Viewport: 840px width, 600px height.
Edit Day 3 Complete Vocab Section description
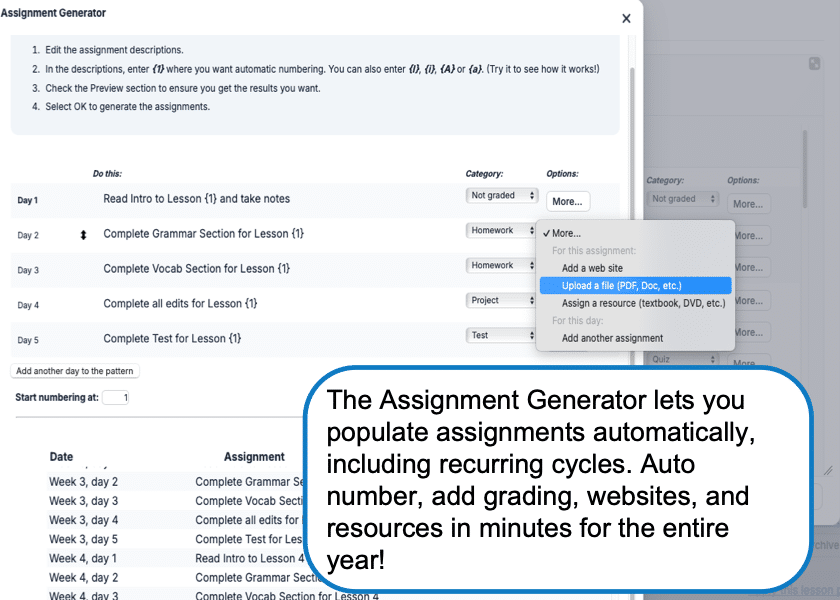pyautogui.click(x=197, y=268)
